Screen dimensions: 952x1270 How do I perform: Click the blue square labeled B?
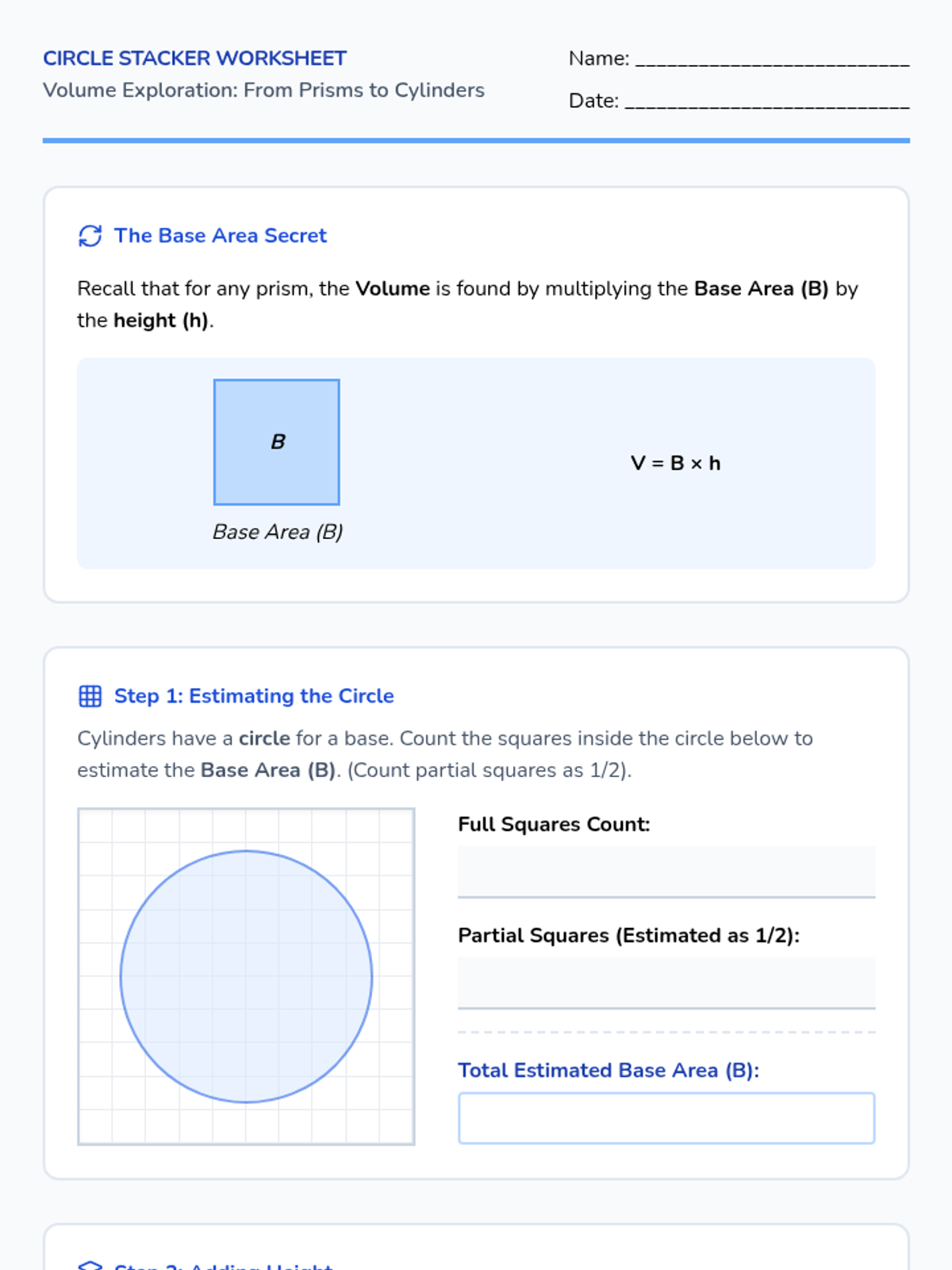click(277, 442)
